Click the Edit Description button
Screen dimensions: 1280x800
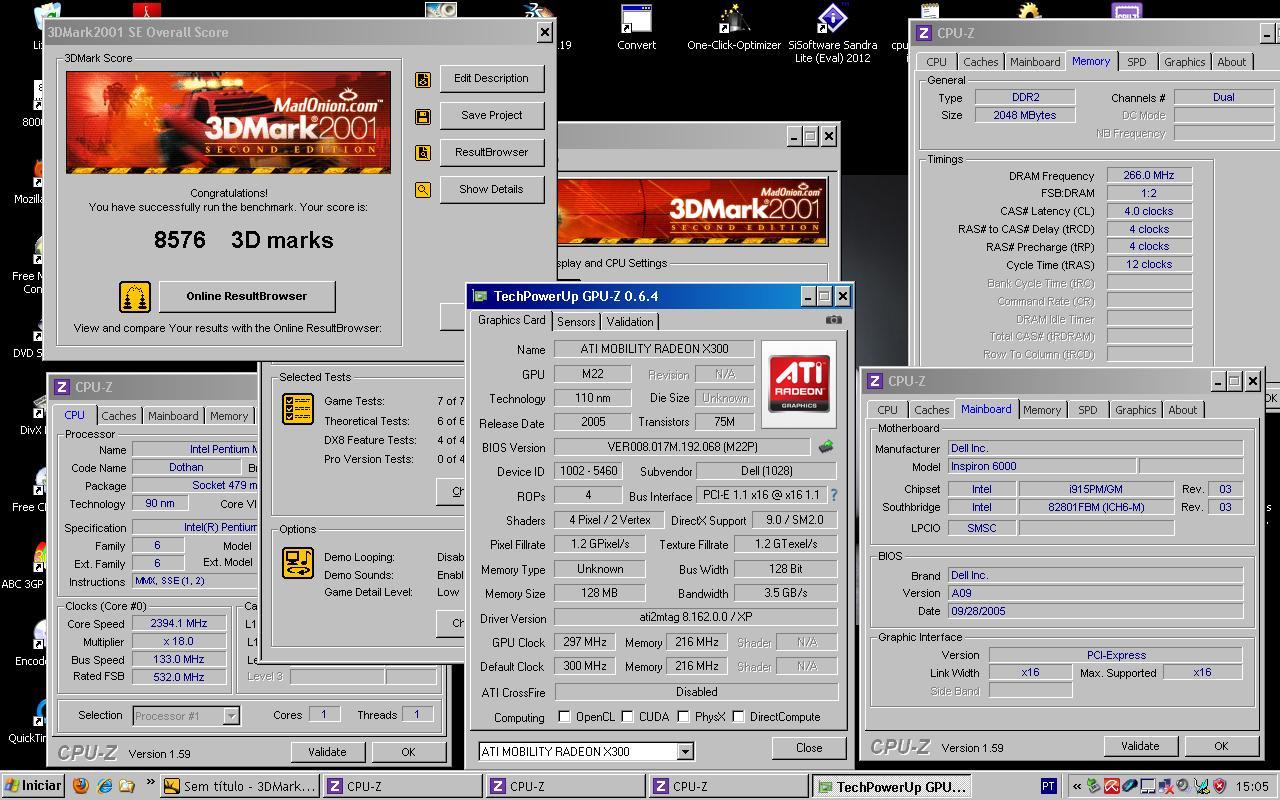(x=491, y=79)
